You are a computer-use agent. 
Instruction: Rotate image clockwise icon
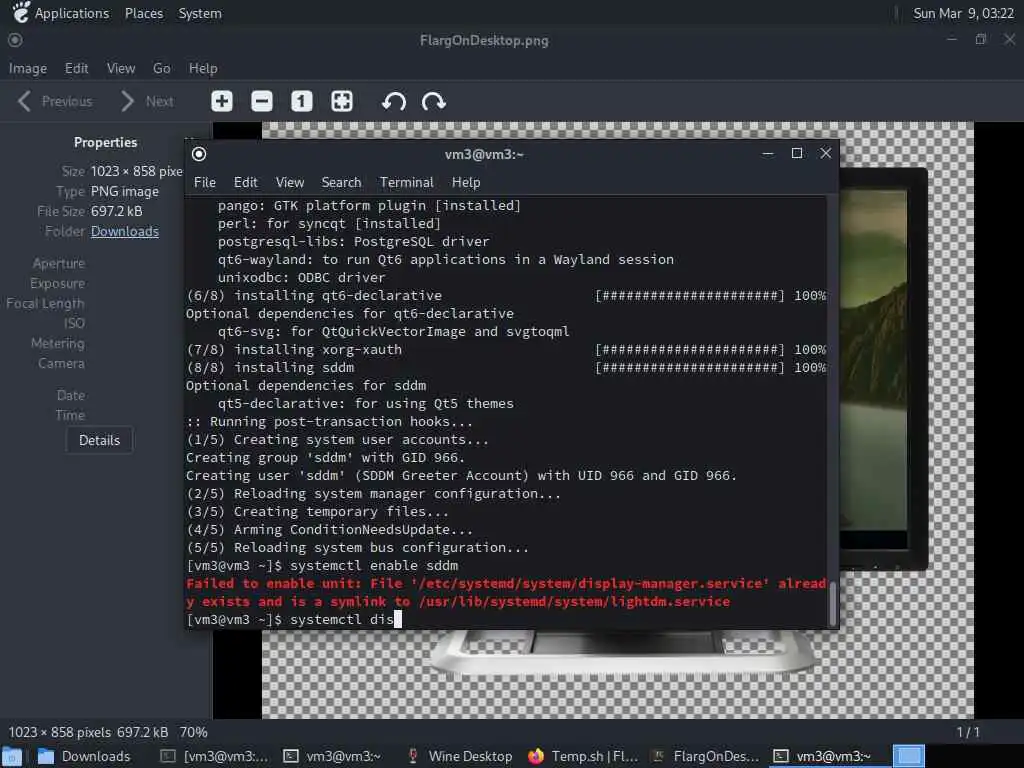point(434,101)
